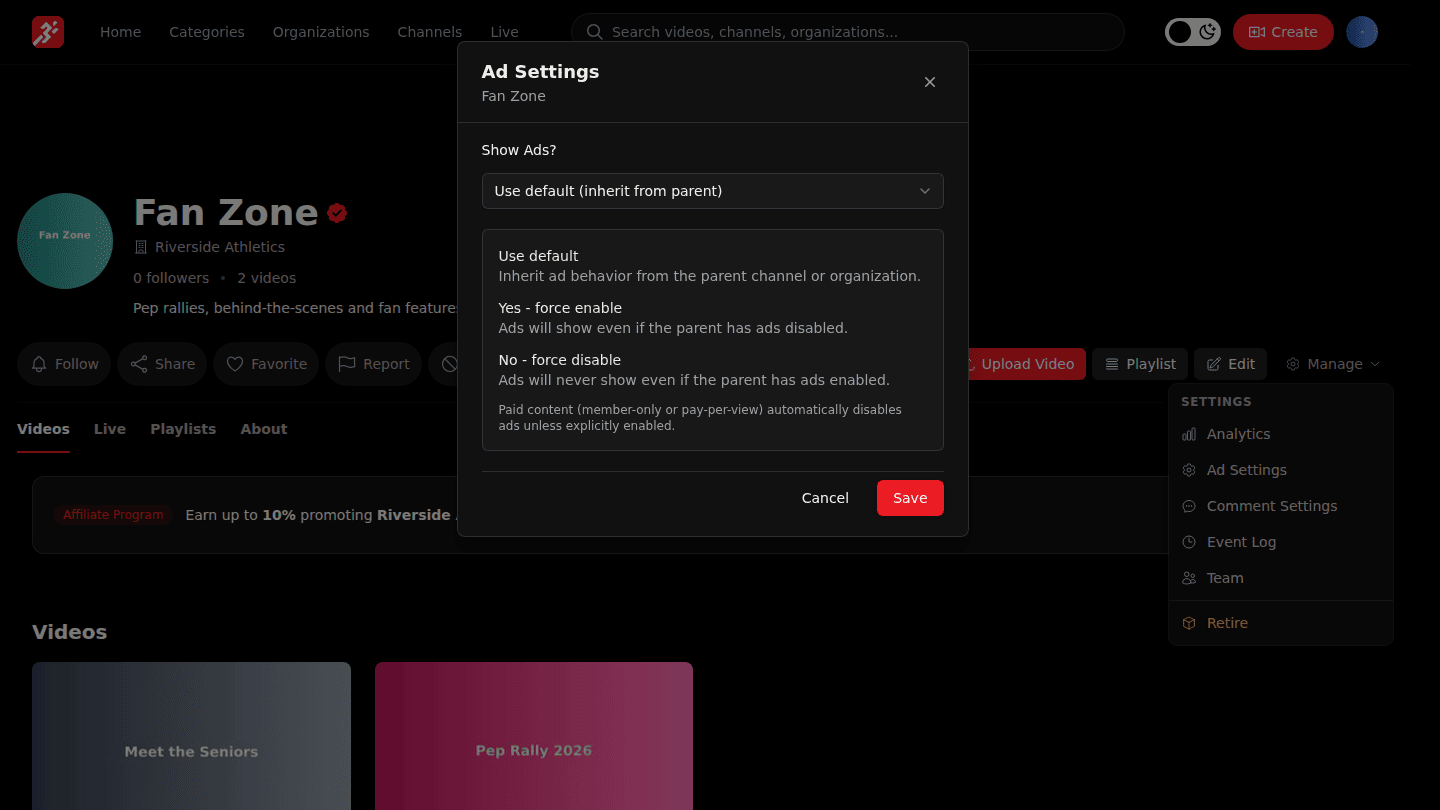Open Channels in the navbar
Image resolution: width=1440 pixels, height=810 pixels.
pyautogui.click(x=430, y=32)
